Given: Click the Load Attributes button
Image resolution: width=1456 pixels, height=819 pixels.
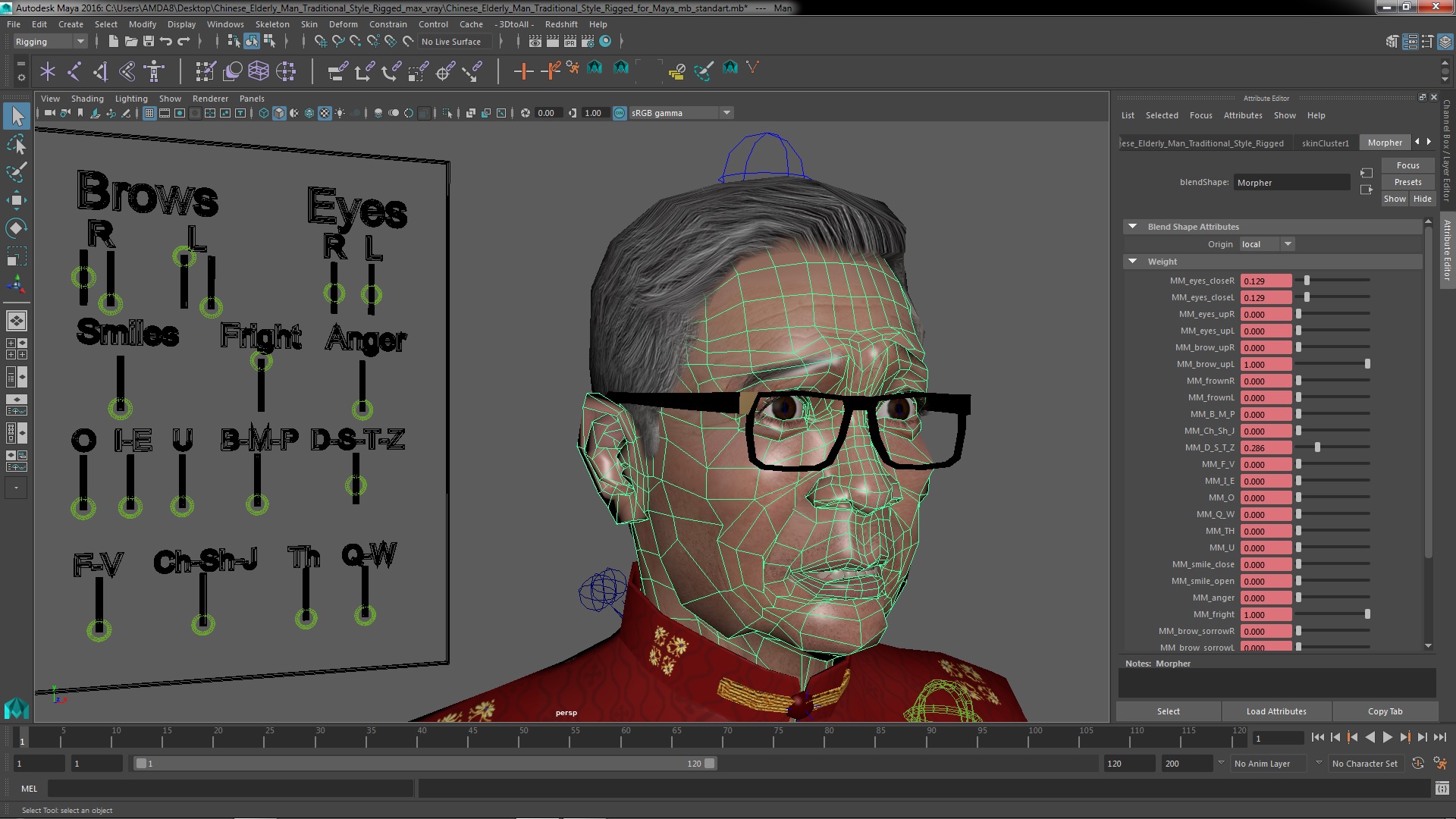Looking at the screenshot, I should (1276, 711).
